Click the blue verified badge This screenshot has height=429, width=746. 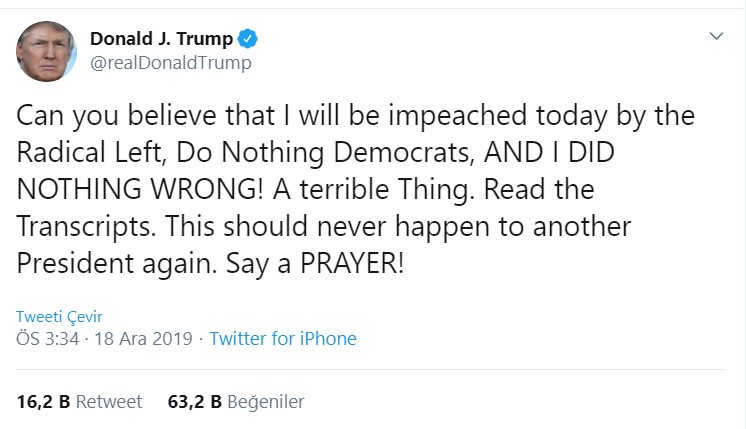coord(249,39)
